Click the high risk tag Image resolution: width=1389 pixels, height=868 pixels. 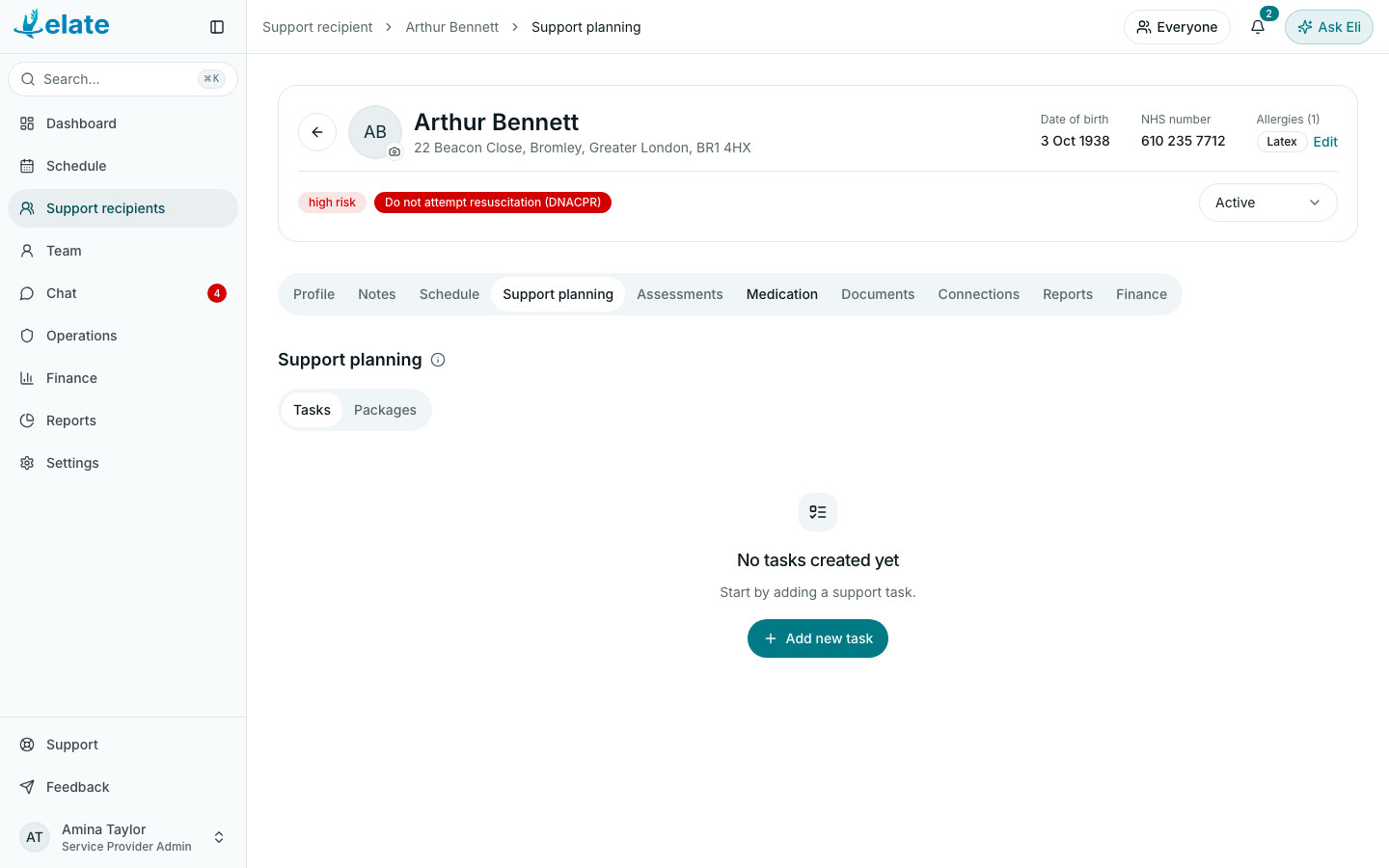(x=332, y=203)
